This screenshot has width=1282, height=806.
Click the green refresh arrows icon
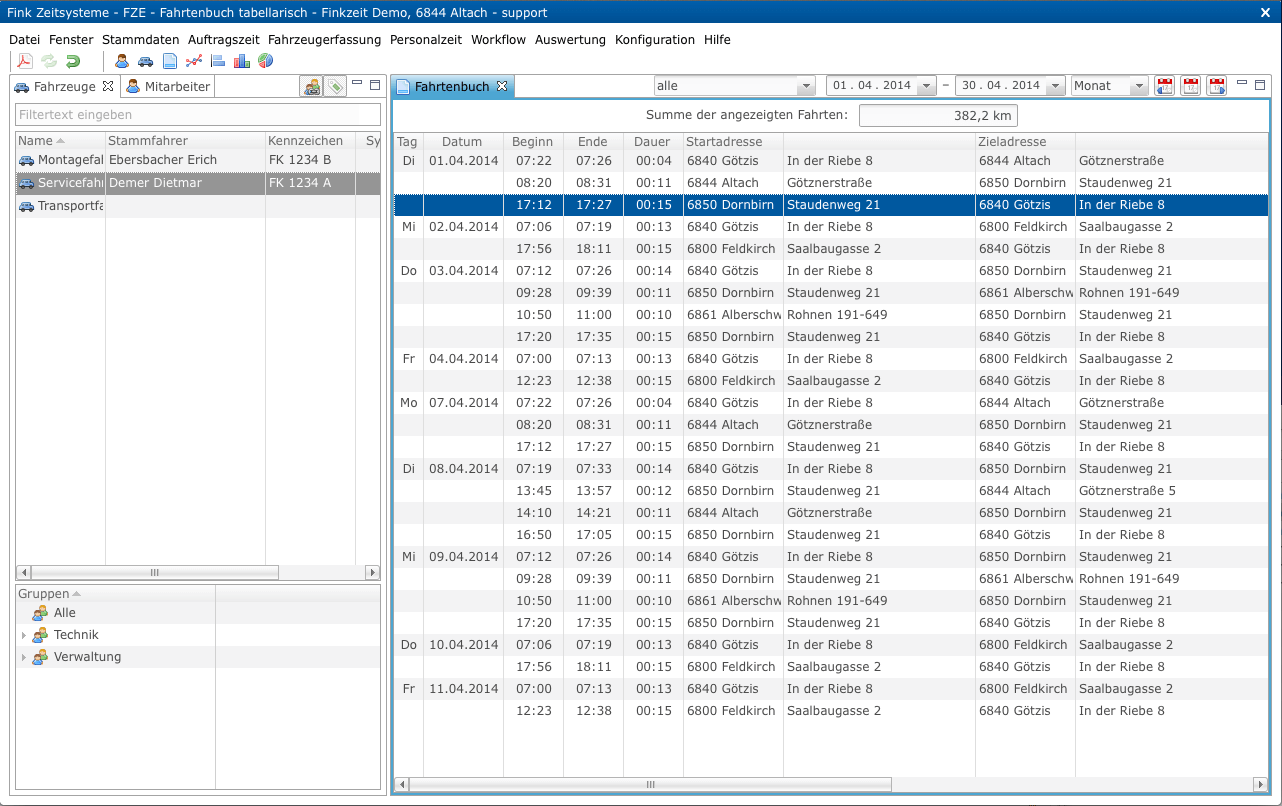tap(49, 61)
